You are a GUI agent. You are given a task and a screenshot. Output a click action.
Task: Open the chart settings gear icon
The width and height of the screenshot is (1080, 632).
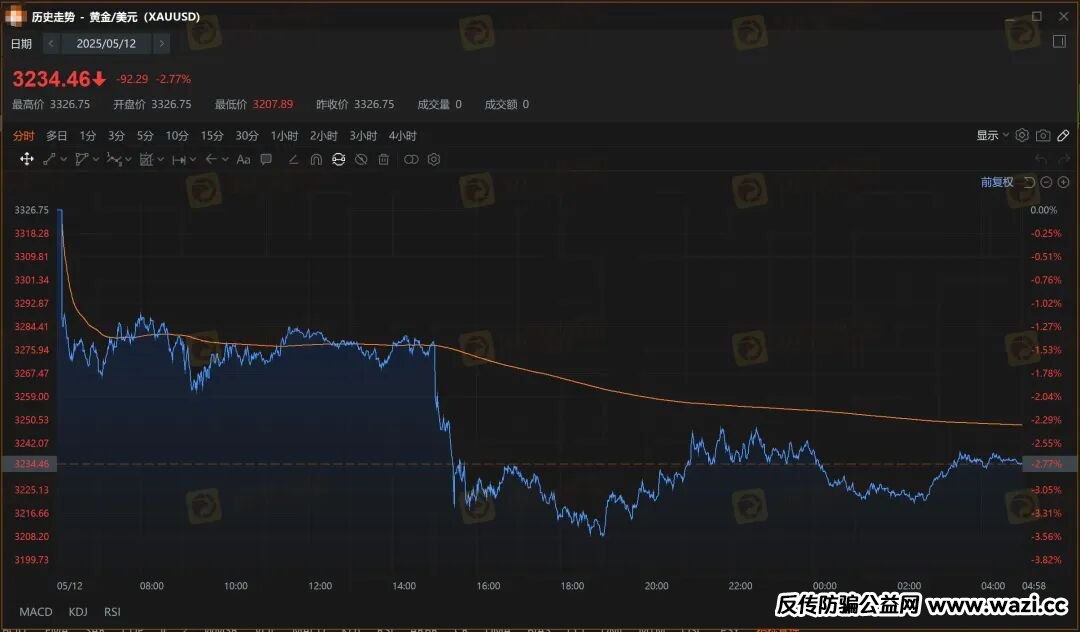1022,136
